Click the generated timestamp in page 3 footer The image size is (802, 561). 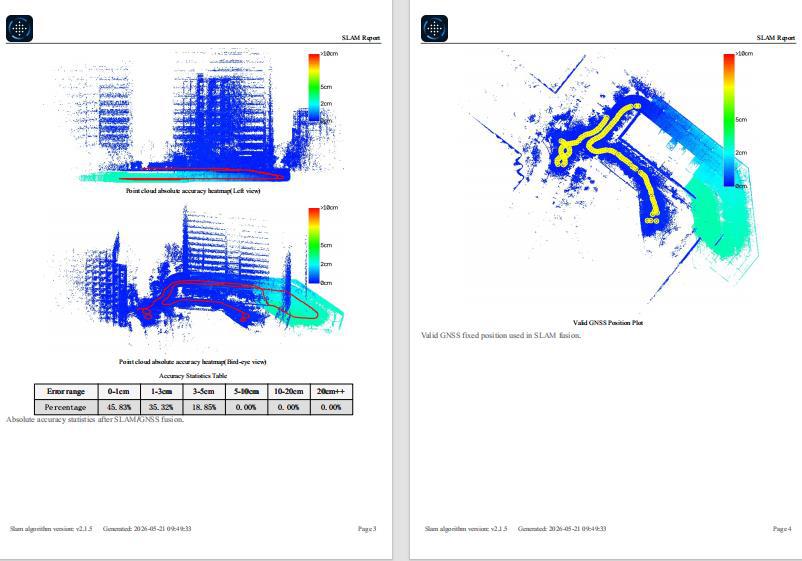[x=147, y=529]
